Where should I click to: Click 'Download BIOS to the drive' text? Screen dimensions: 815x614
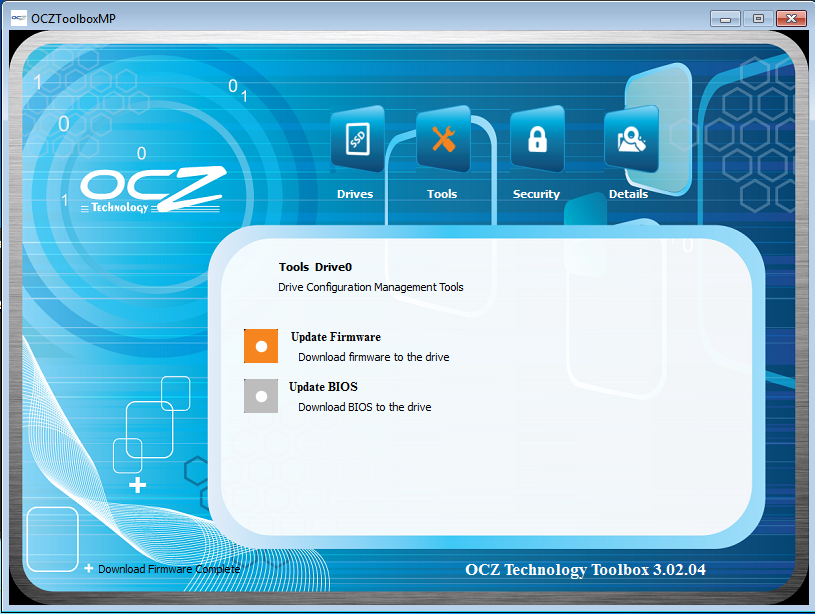364,407
